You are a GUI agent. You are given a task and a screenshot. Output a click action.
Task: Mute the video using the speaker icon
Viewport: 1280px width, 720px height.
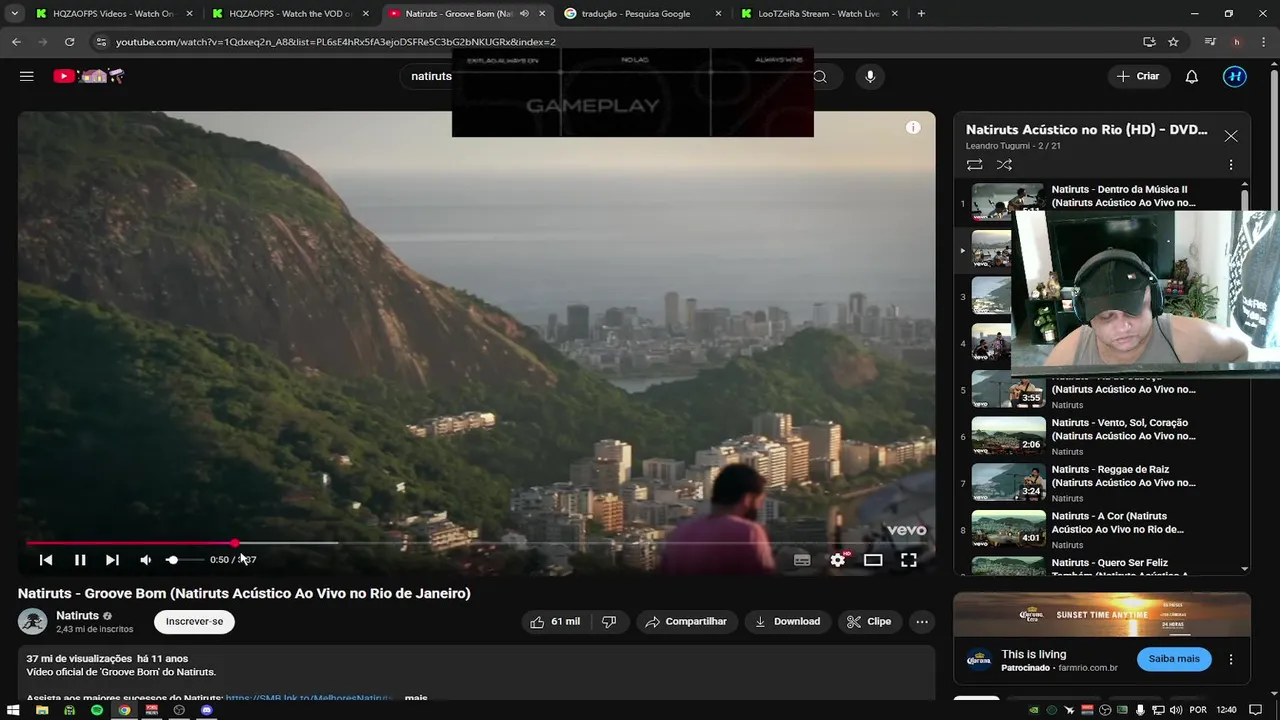tap(146, 560)
